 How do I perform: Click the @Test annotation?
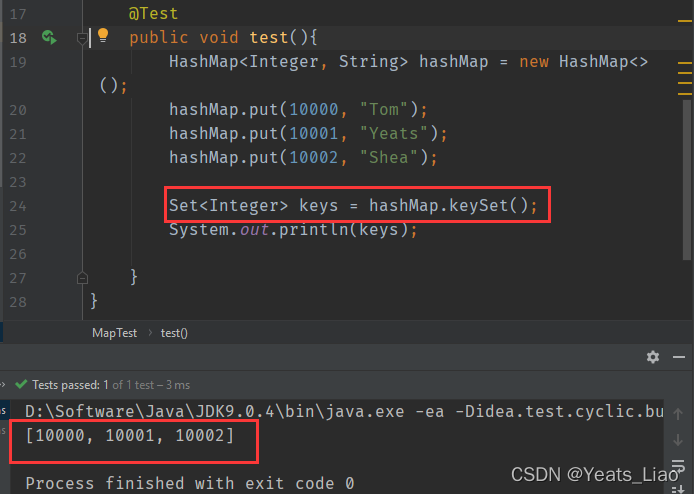(153, 14)
